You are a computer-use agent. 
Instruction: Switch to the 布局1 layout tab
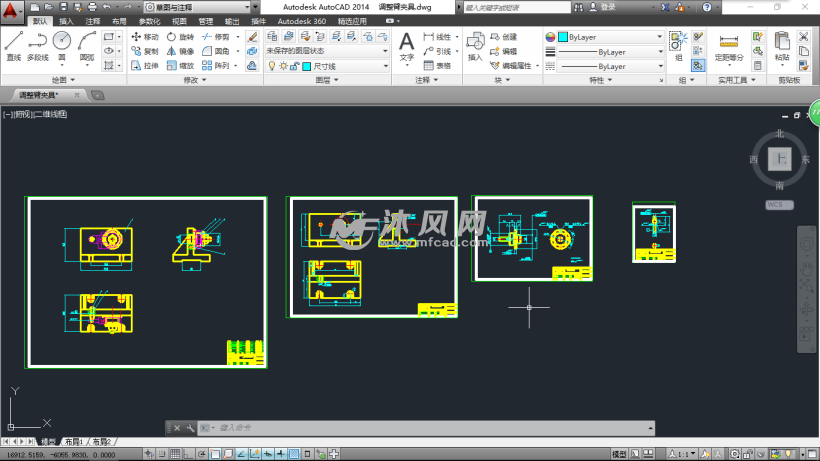tap(74, 442)
